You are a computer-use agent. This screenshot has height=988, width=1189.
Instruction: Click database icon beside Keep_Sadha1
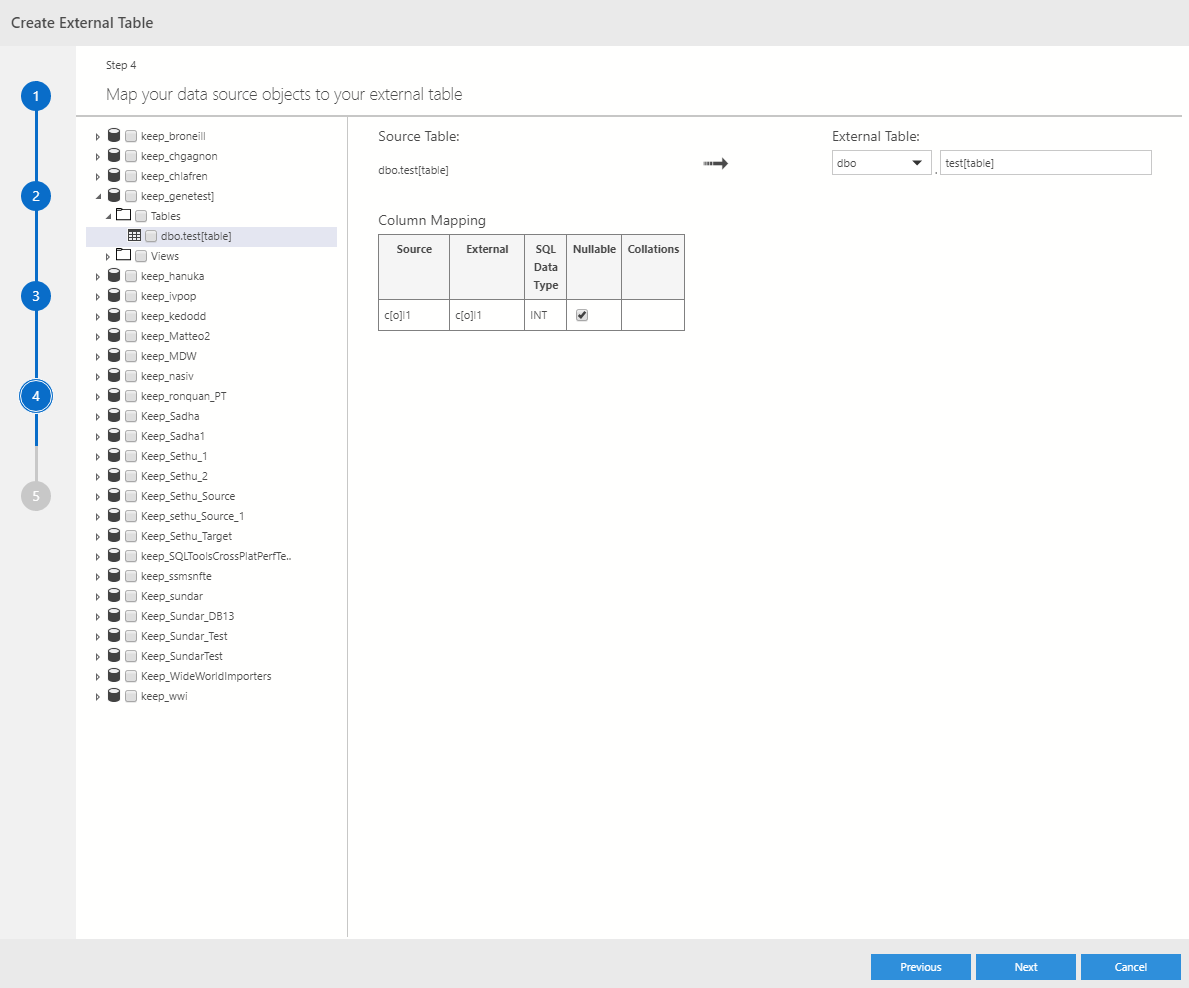(x=114, y=436)
